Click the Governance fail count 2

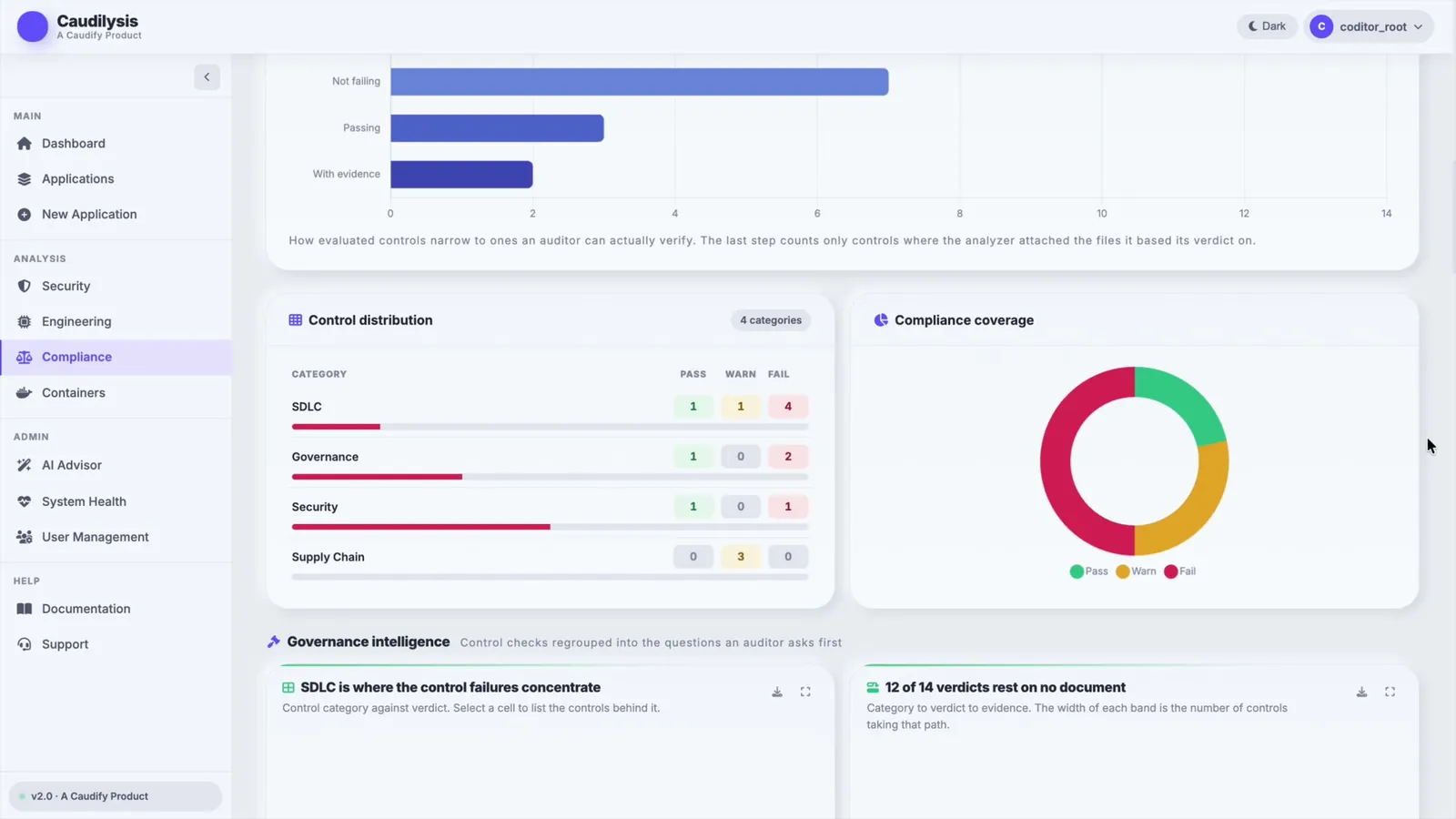[788, 457]
